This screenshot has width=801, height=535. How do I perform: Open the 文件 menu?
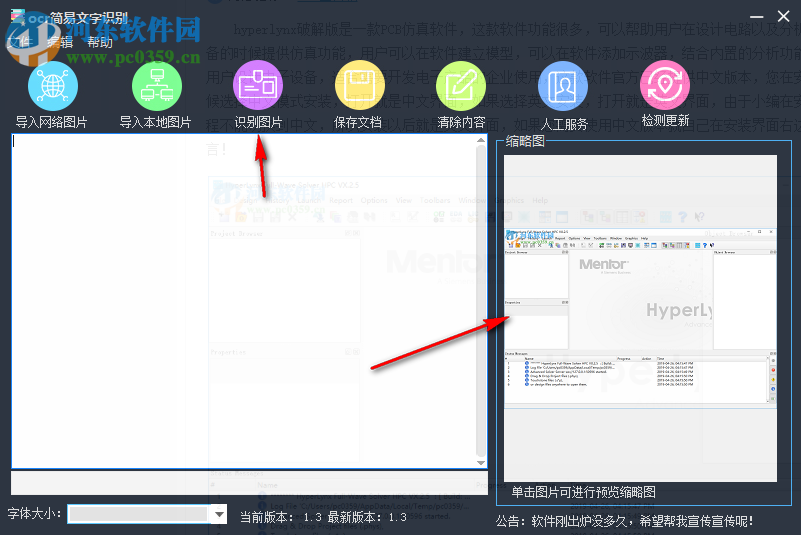[19, 42]
